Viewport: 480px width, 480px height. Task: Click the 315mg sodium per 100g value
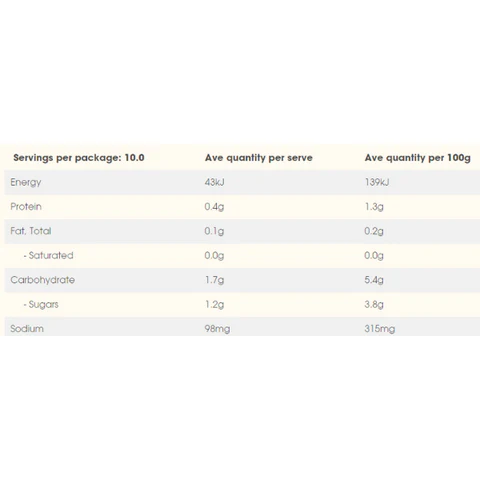point(380,329)
